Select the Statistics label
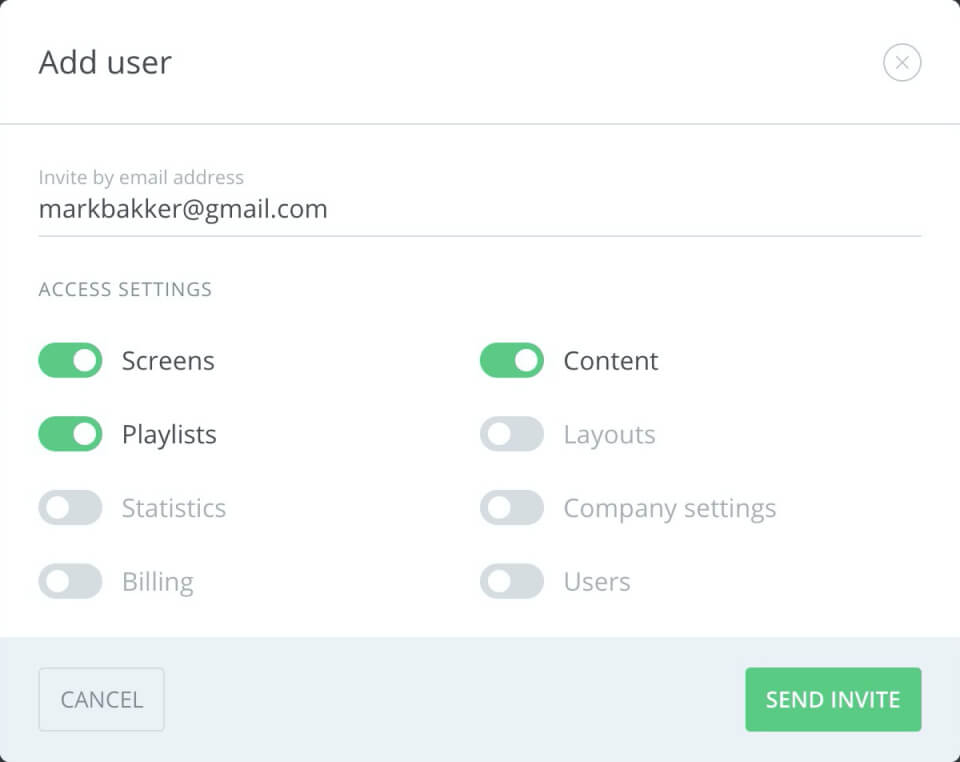The image size is (960, 762). point(174,508)
